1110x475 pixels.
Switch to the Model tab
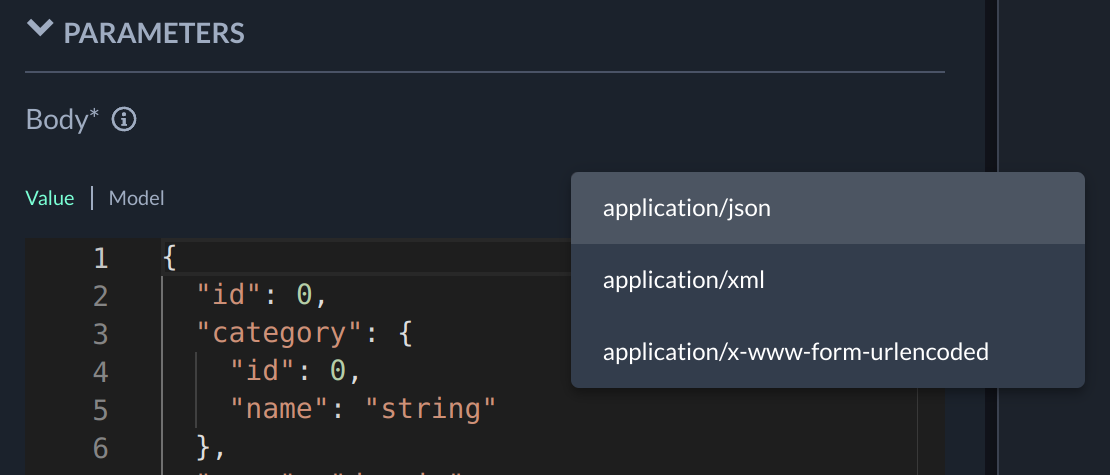[136, 198]
